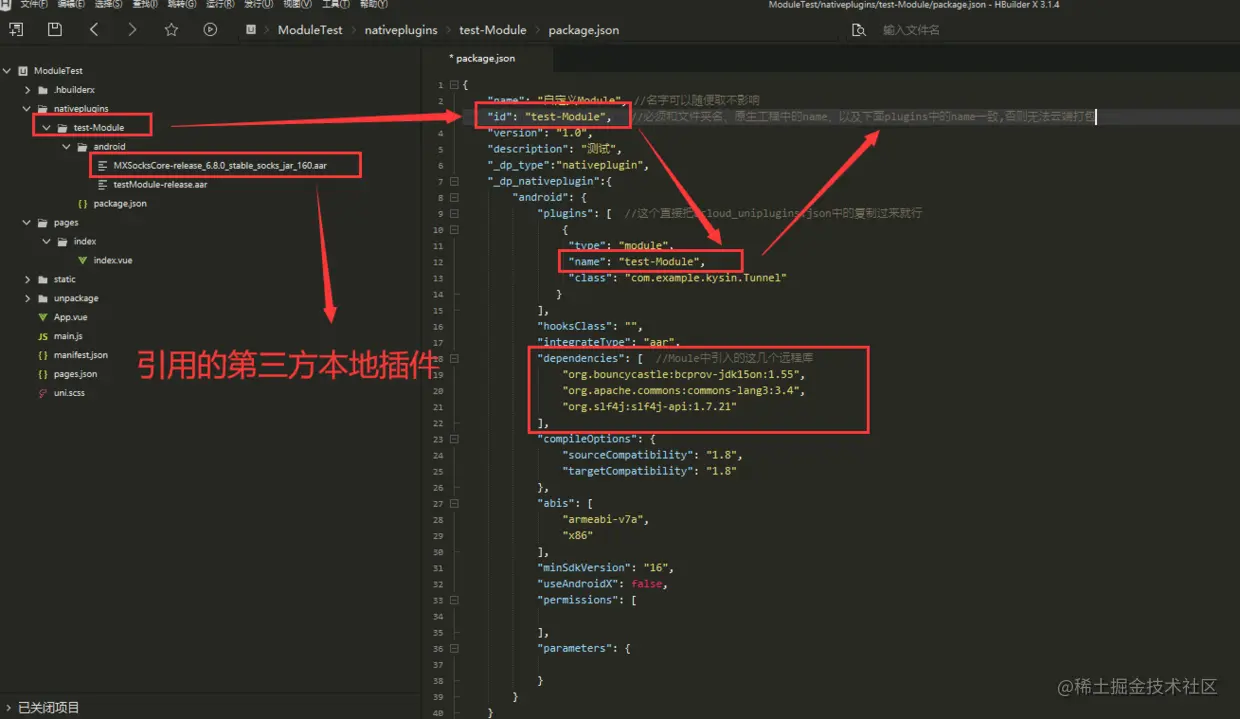Expand the .hbuilderx folder arrow

pyautogui.click(x=27, y=90)
